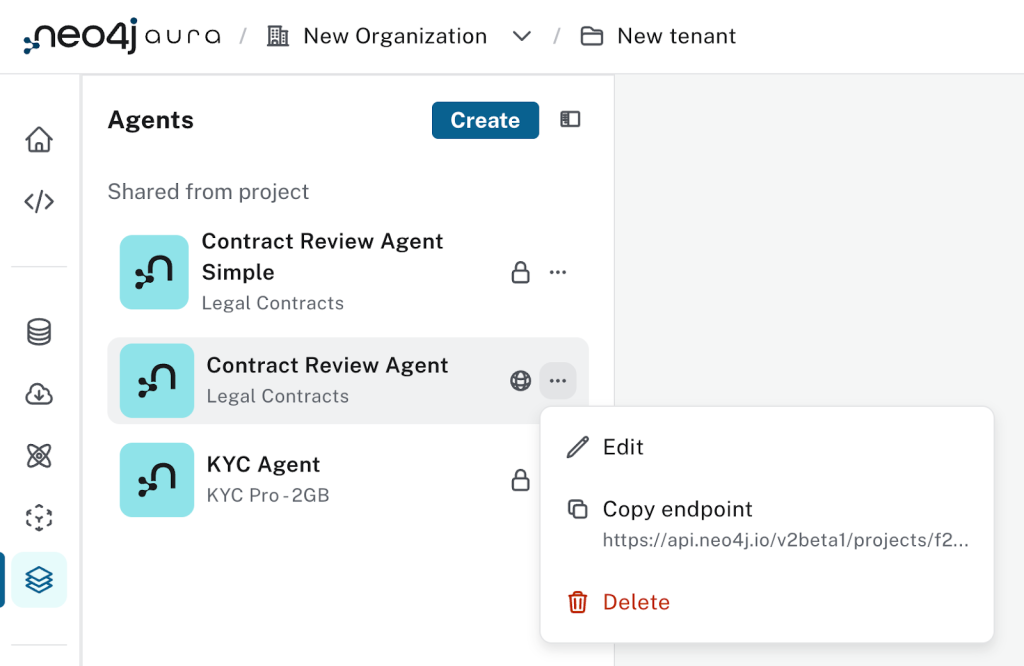This screenshot has width=1024, height=666.
Task: Click Copy endpoint in the menu
Action: (677, 509)
